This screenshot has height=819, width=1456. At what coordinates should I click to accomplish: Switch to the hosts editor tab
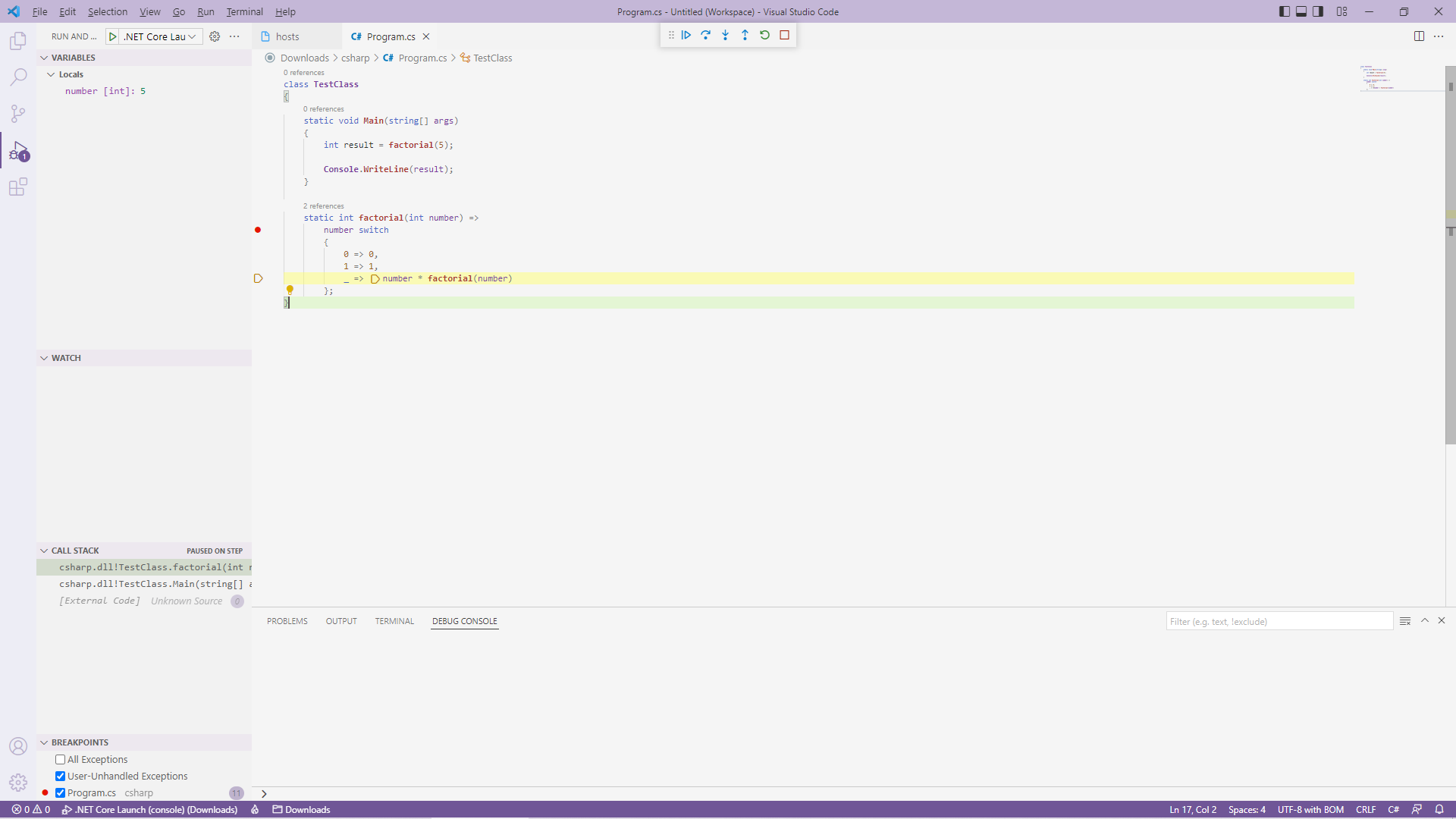point(287,36)
